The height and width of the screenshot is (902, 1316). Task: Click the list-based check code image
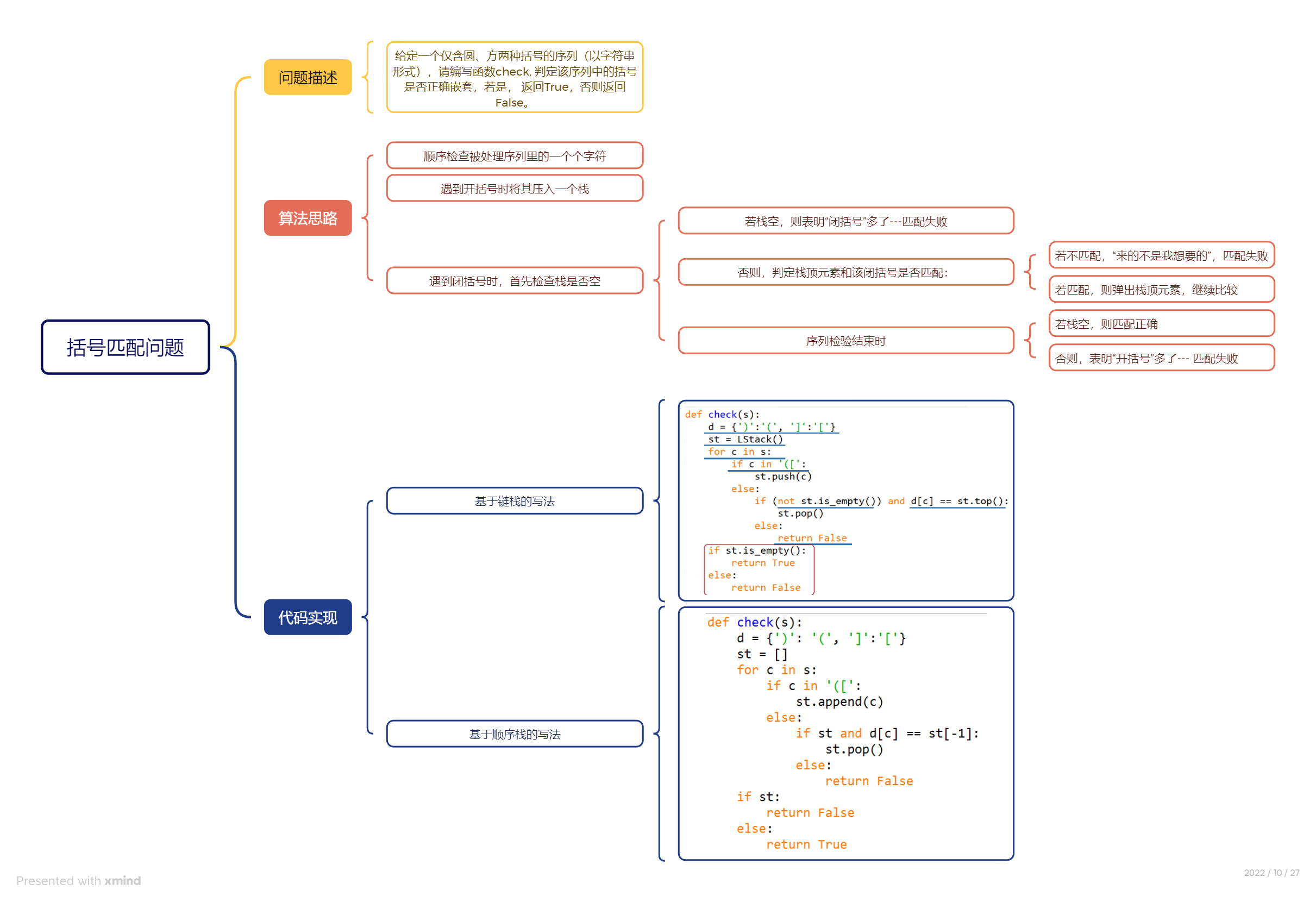pos(845,733)
